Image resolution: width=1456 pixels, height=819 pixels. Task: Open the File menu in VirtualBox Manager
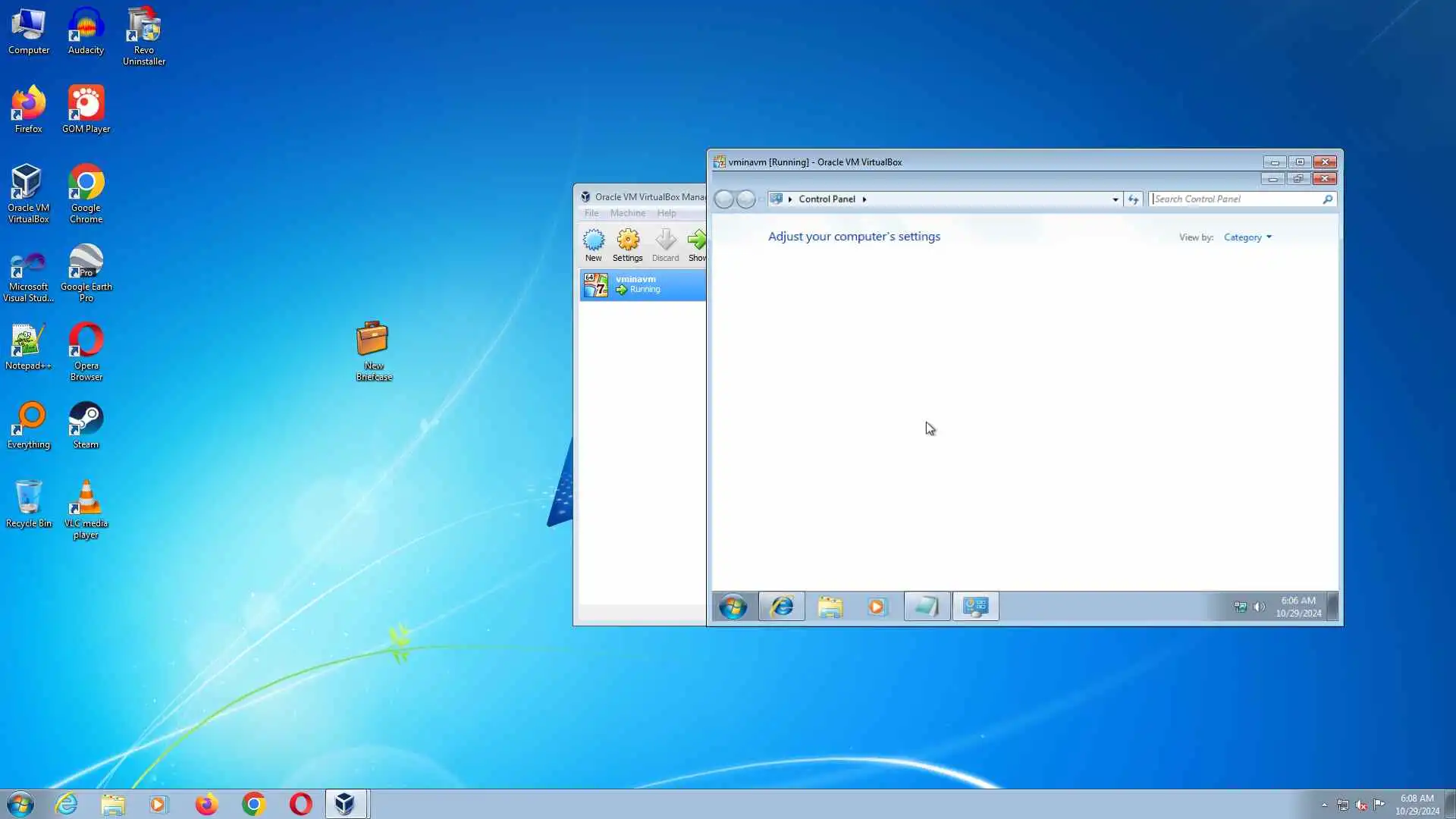coord(591,213)
